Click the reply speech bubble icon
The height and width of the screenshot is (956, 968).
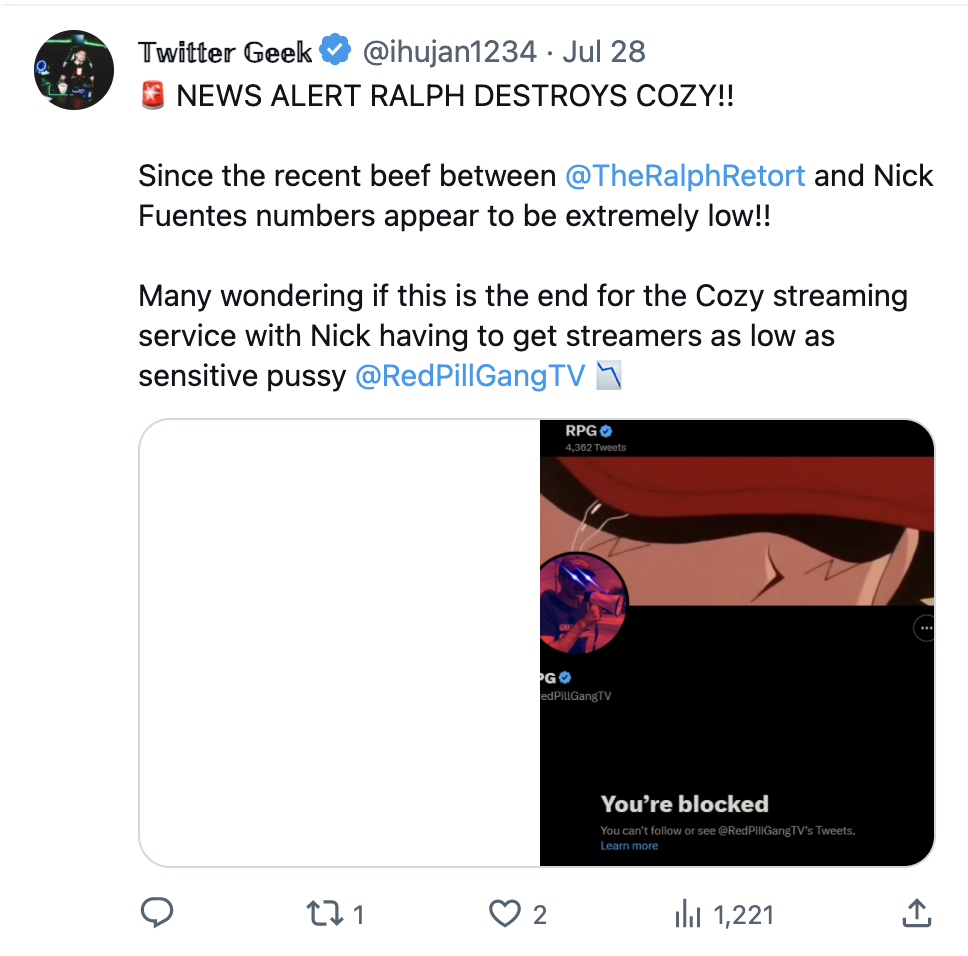click(157, 912)
